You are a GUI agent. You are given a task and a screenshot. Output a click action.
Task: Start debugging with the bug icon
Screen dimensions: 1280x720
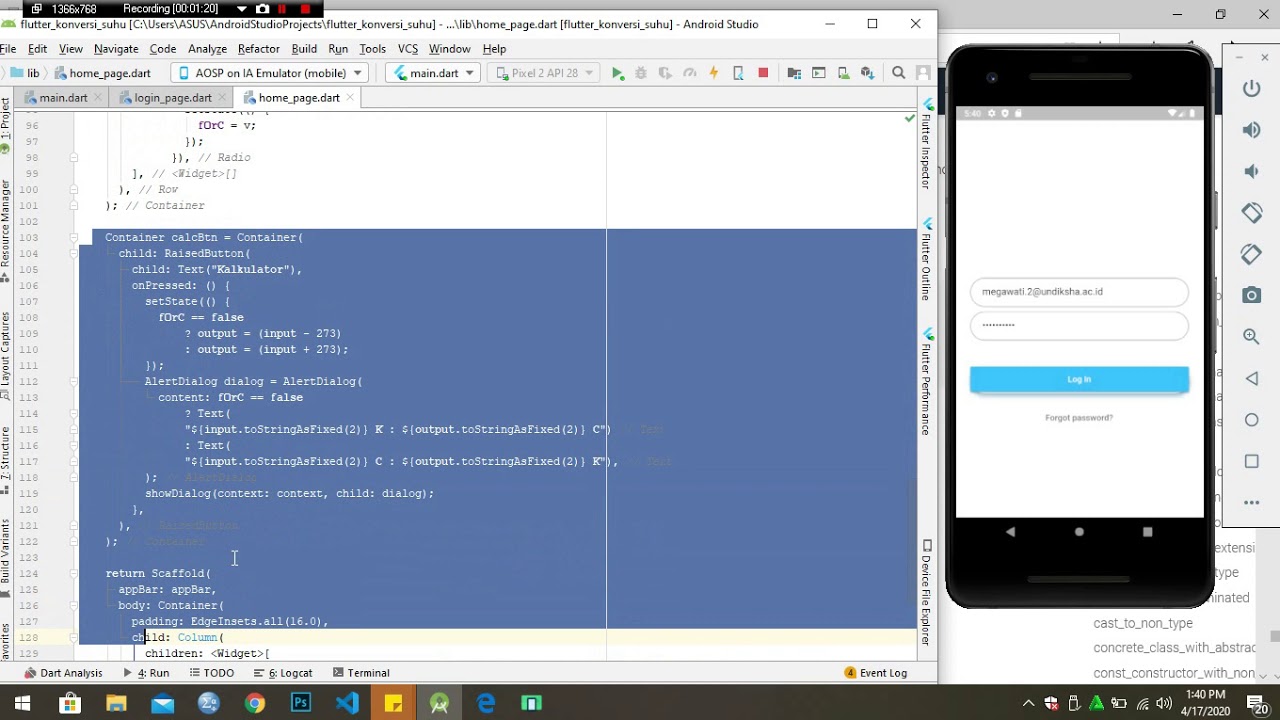point(641,73)
